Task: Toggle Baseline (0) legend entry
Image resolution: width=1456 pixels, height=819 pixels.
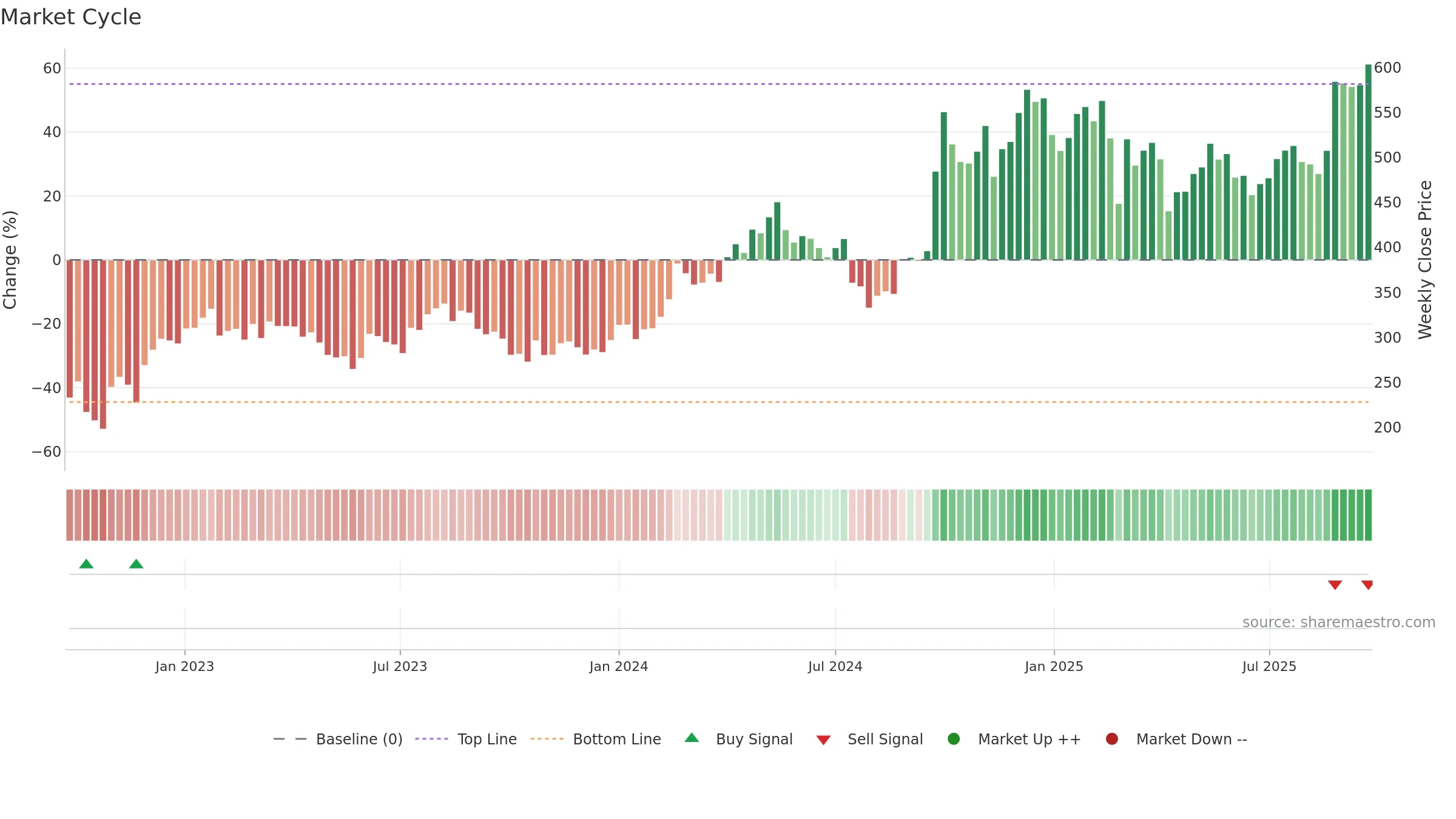Action: 338,739
